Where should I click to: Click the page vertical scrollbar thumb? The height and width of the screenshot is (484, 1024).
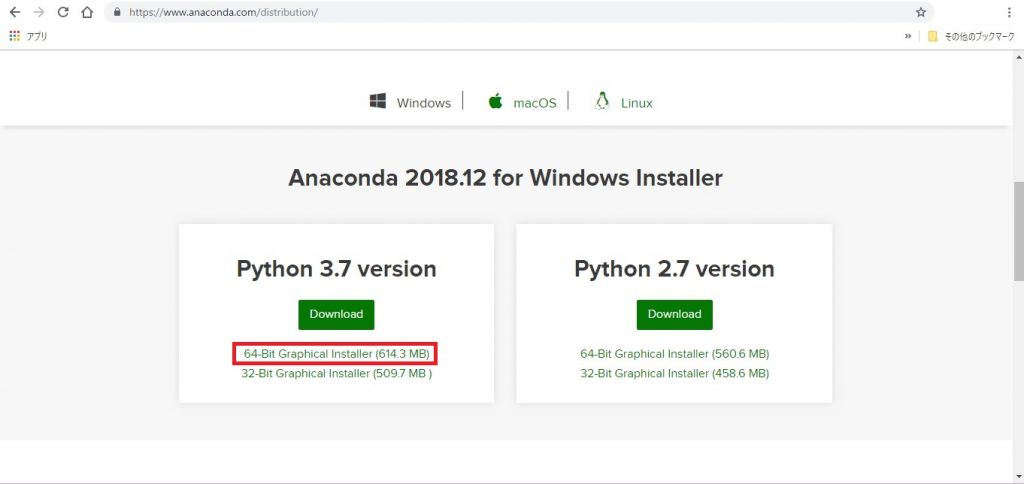(1018, 229)
